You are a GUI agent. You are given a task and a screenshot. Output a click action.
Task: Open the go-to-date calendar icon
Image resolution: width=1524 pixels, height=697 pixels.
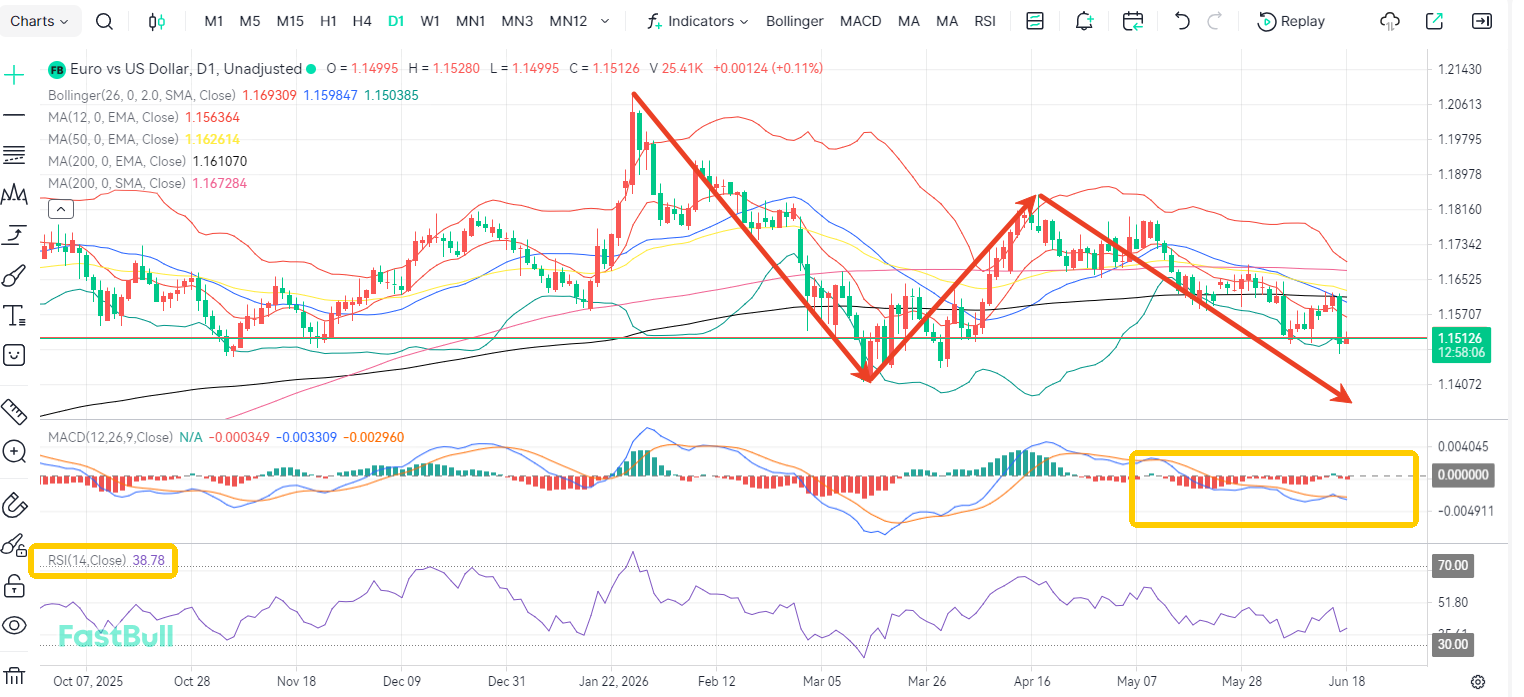[x=1133, y=21]
